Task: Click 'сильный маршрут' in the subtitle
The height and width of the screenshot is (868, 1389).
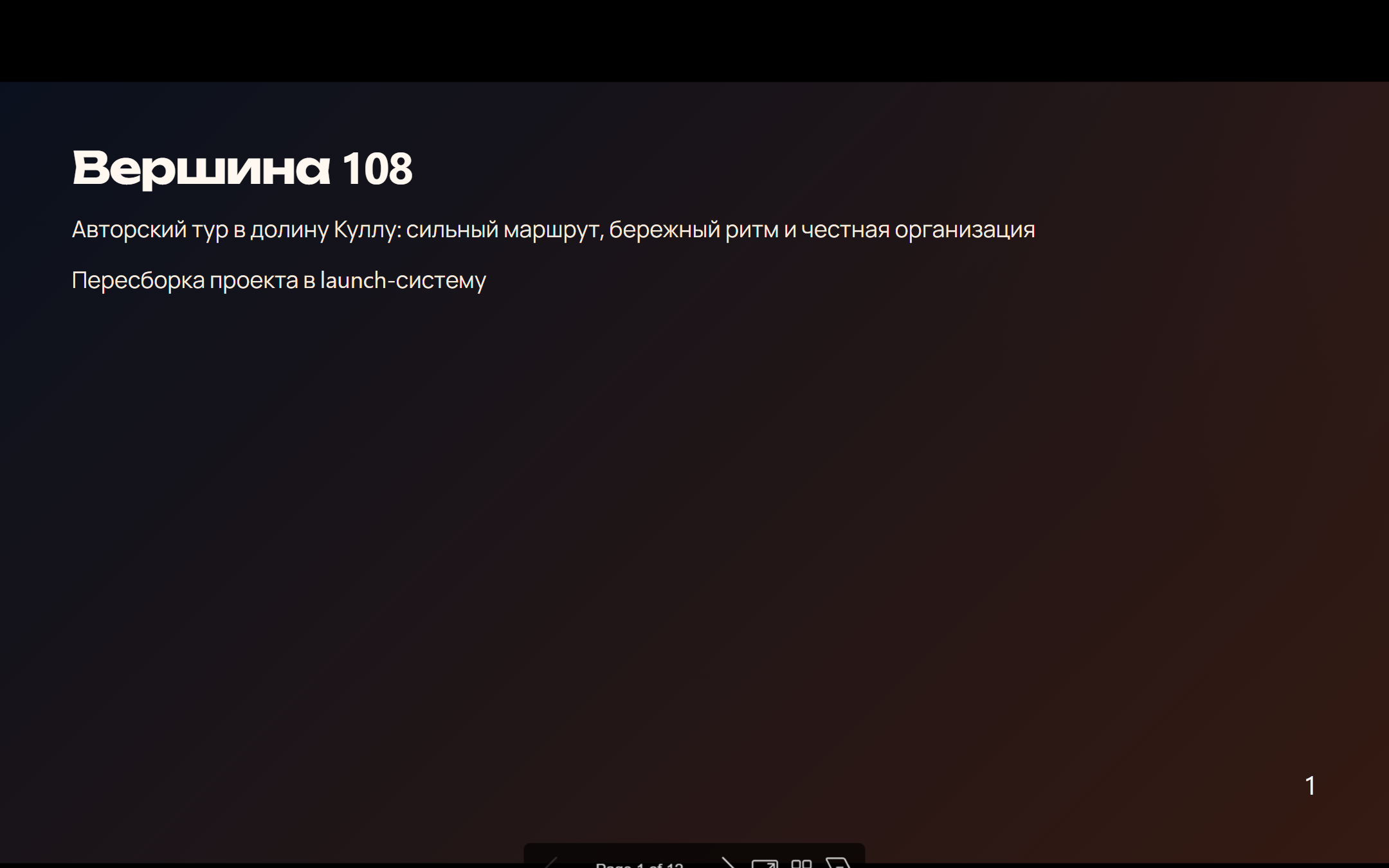Action: [505, 230]
